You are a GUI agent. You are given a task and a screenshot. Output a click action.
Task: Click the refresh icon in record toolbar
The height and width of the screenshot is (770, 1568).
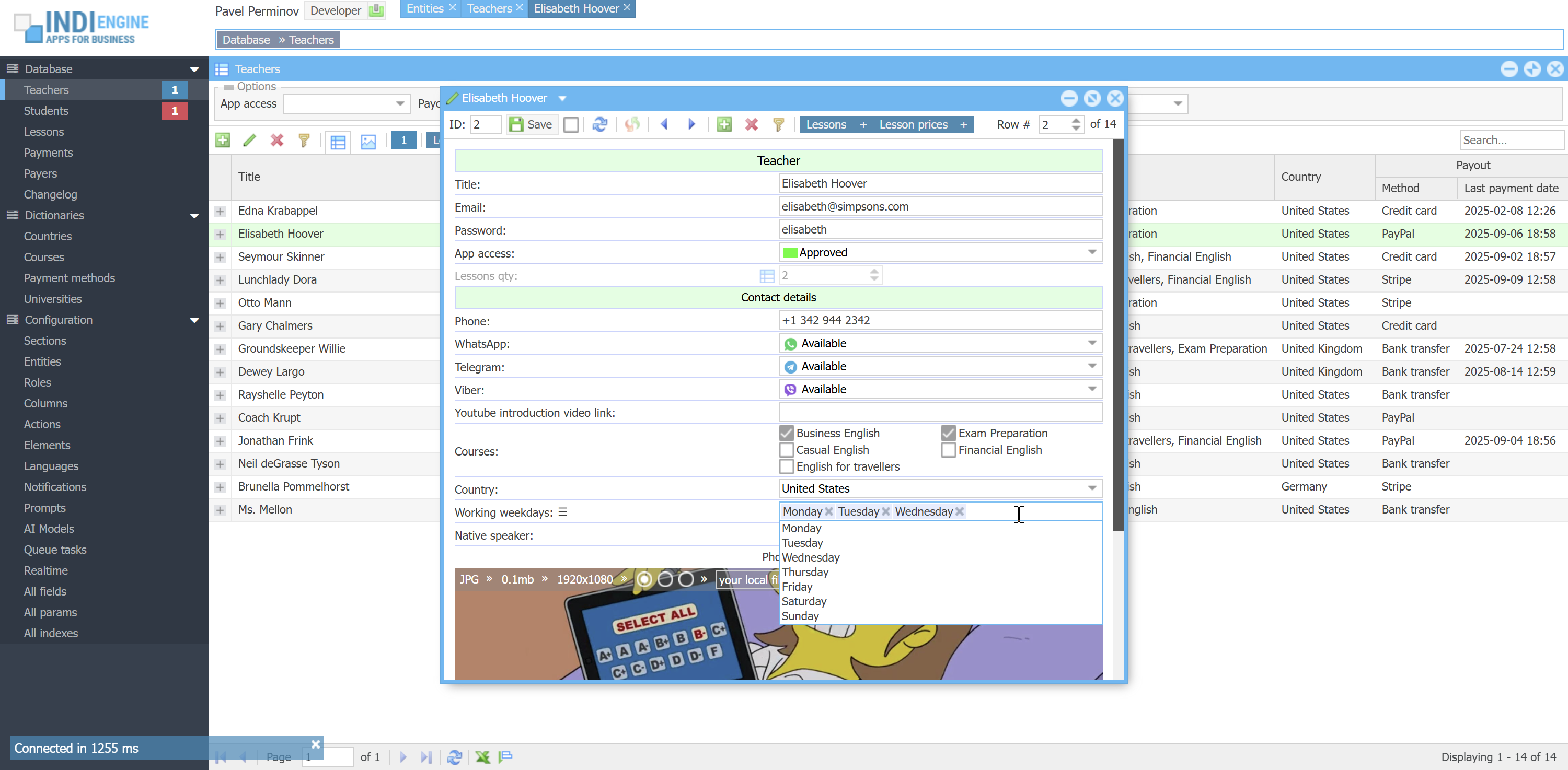click(x=599, y=125)
